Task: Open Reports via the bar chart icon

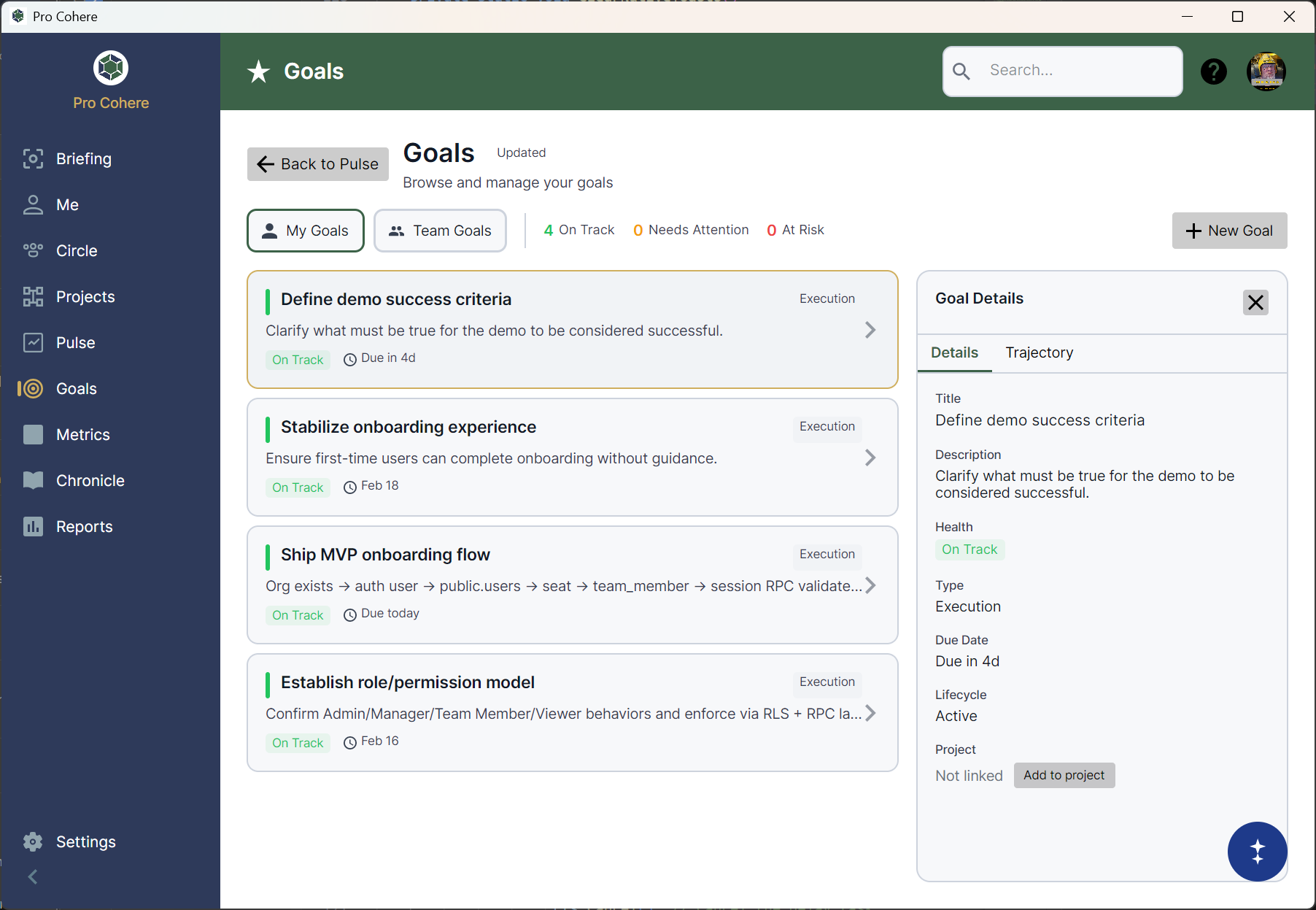Action: (x=33, y=526)
